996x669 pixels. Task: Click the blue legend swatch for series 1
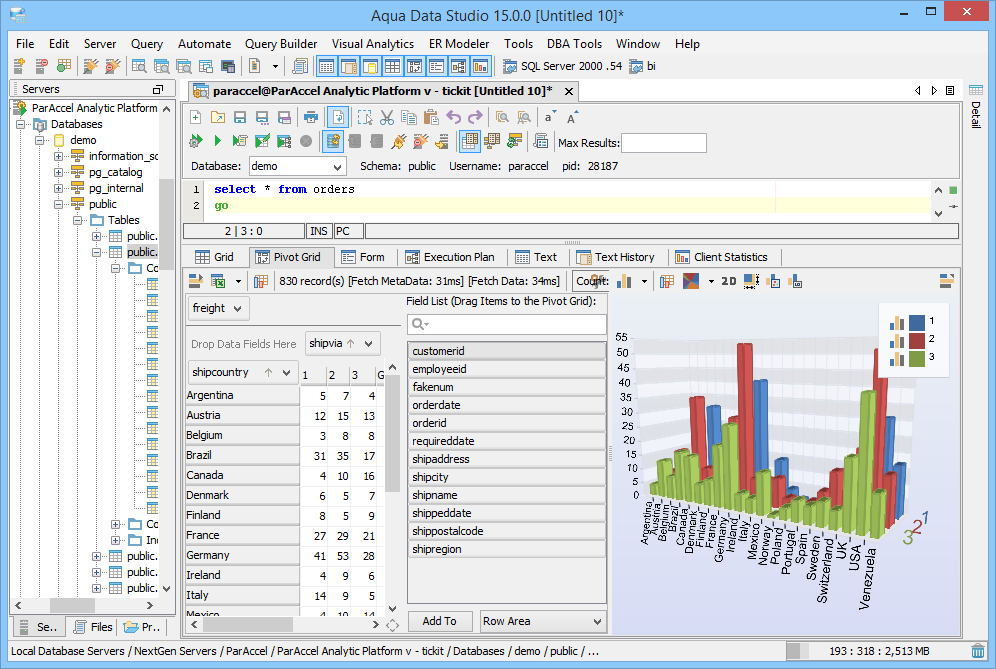pos(917,322)
